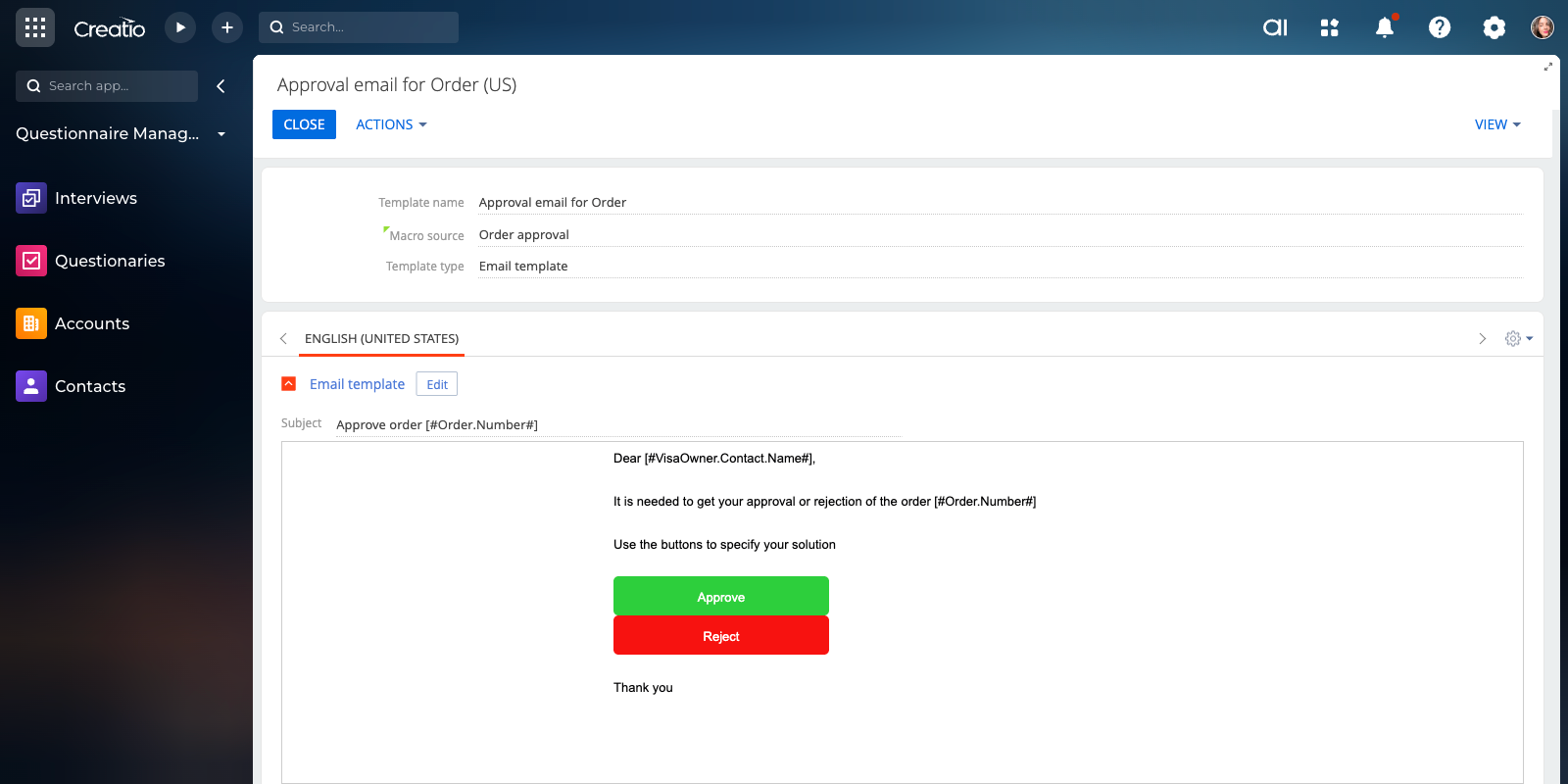1568x784 pixels.
Task: Open the Creatio AI assistant icon
Action: (1275, 27)
